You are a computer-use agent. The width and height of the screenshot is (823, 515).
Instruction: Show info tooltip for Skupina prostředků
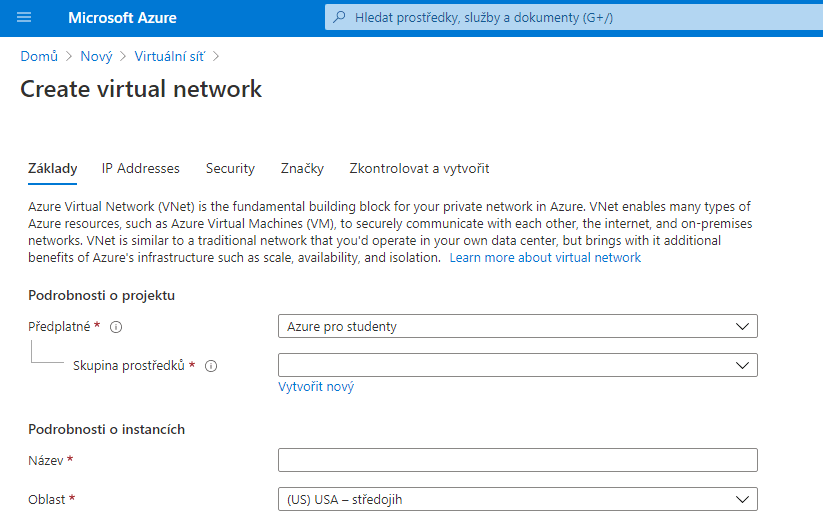(211, 366)
